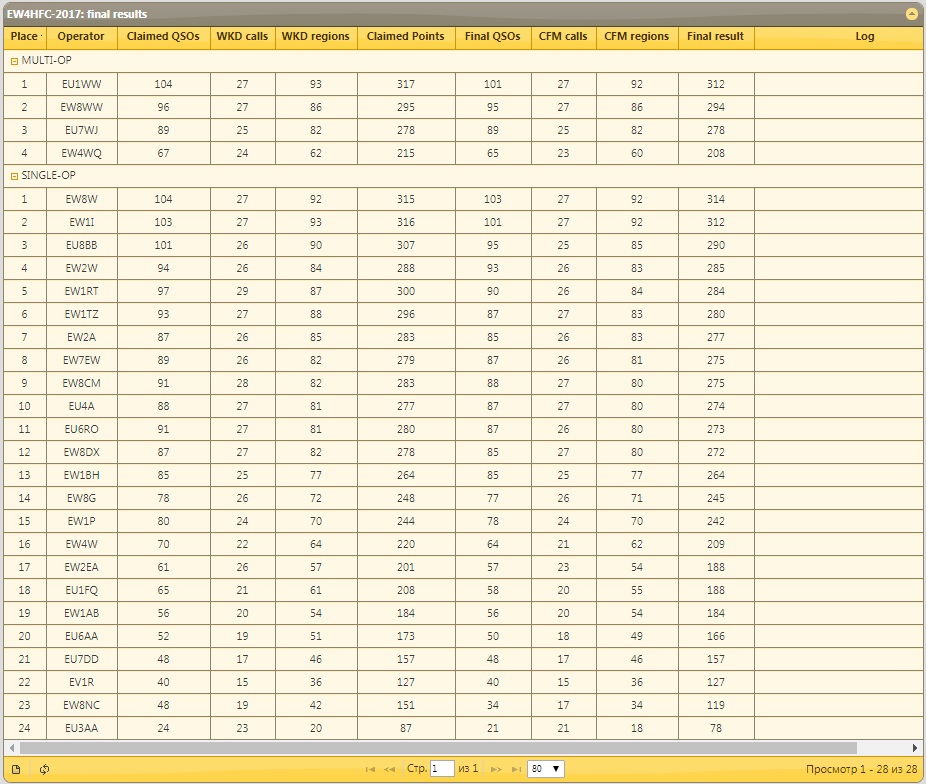
Task: Sort by Operator column header
Action: (81, 37)
